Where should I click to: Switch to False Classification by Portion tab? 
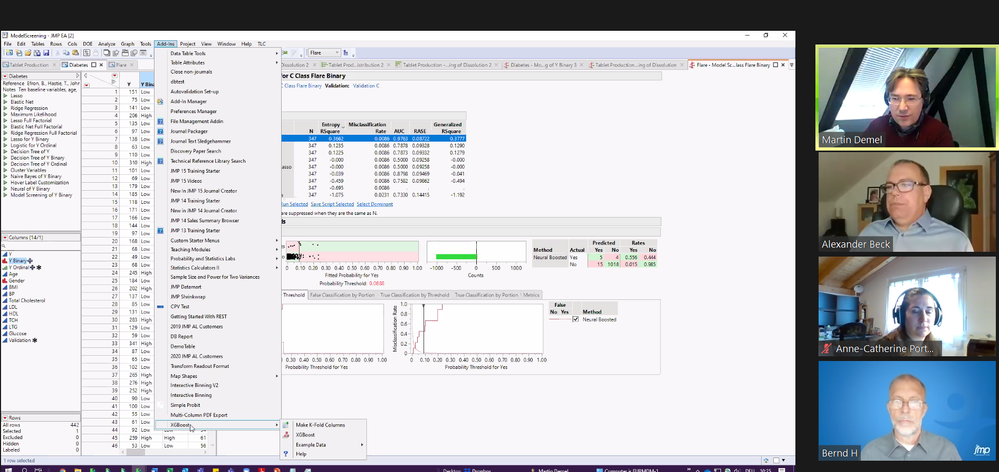click(341, 295)
